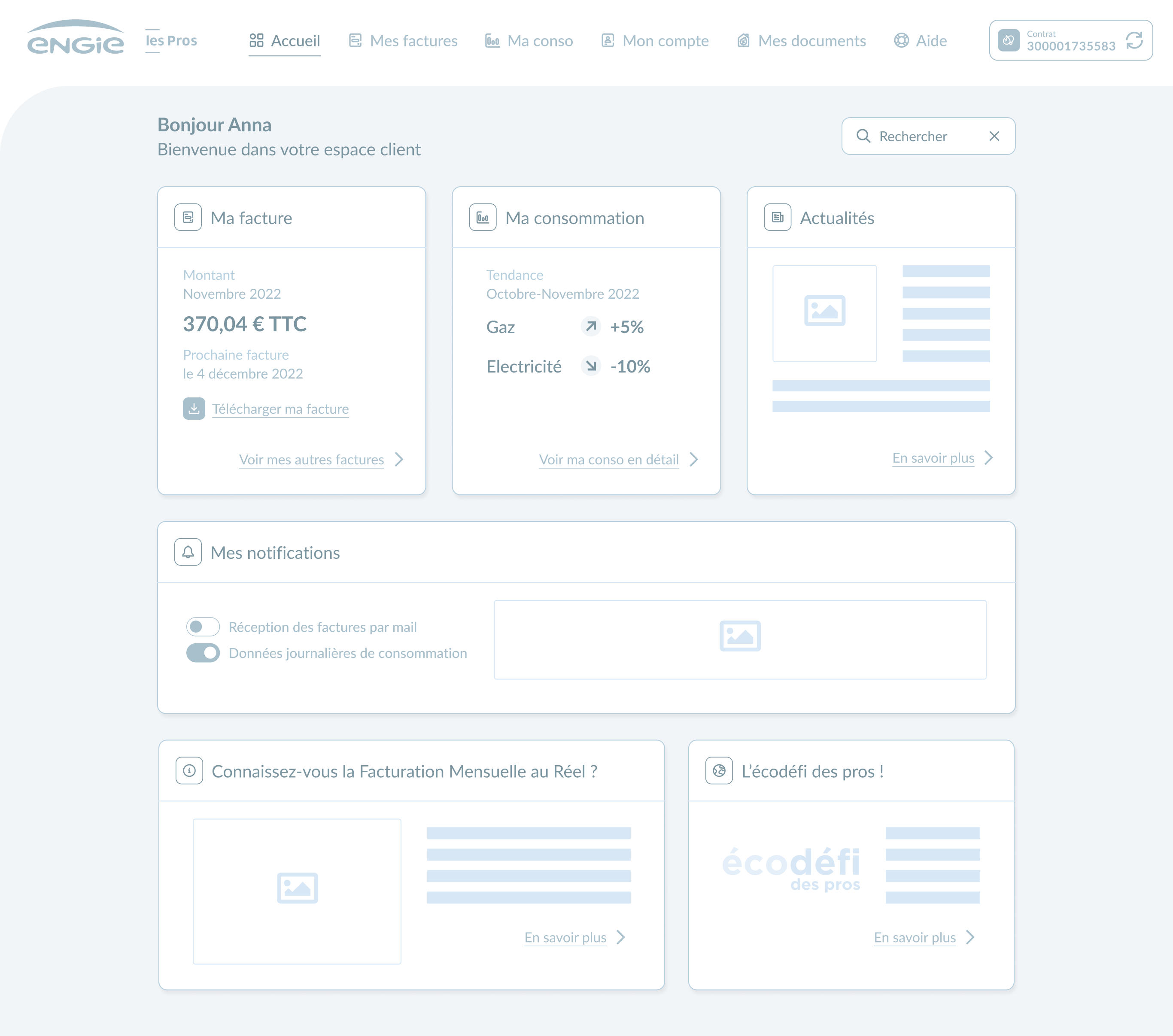Click the info icon beside Facturation Mensuelle
The height and width of the screenshot is (1036, 1173).
[x=189, y=770]
